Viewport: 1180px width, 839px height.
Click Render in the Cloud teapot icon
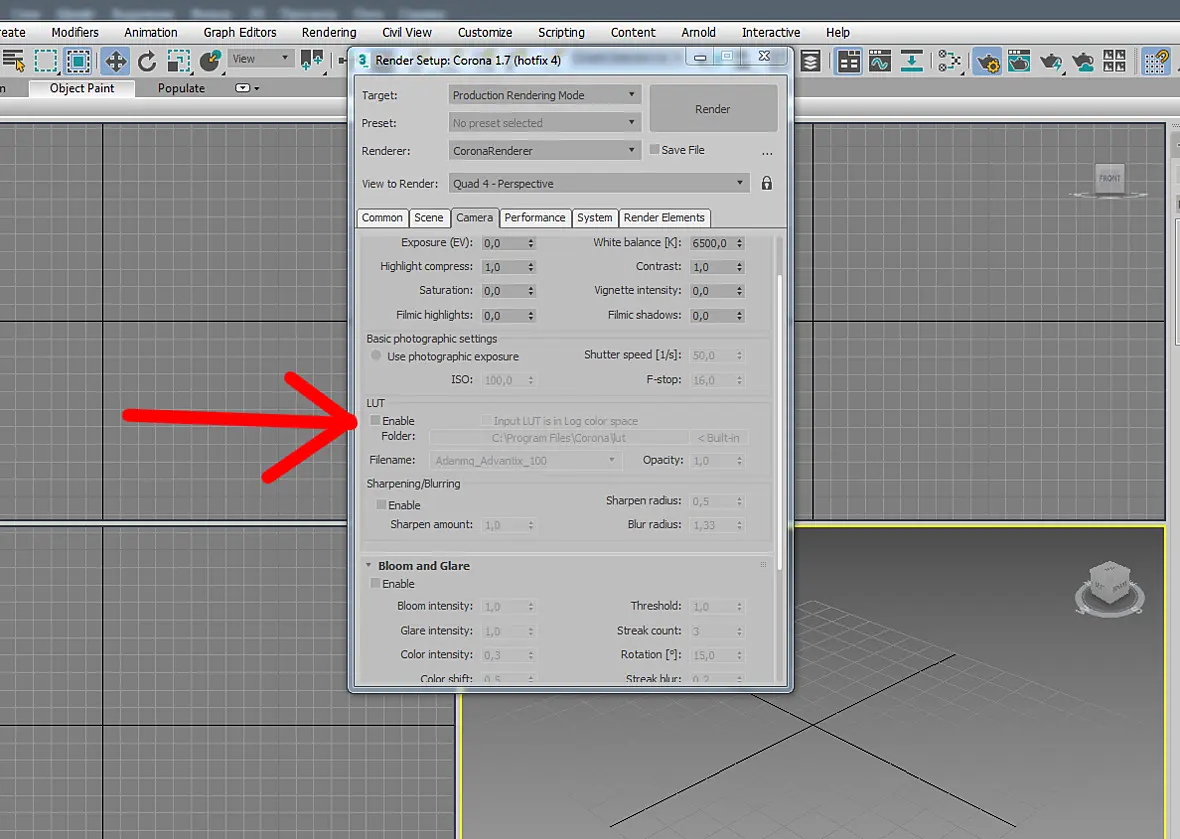pos(1082,61)
